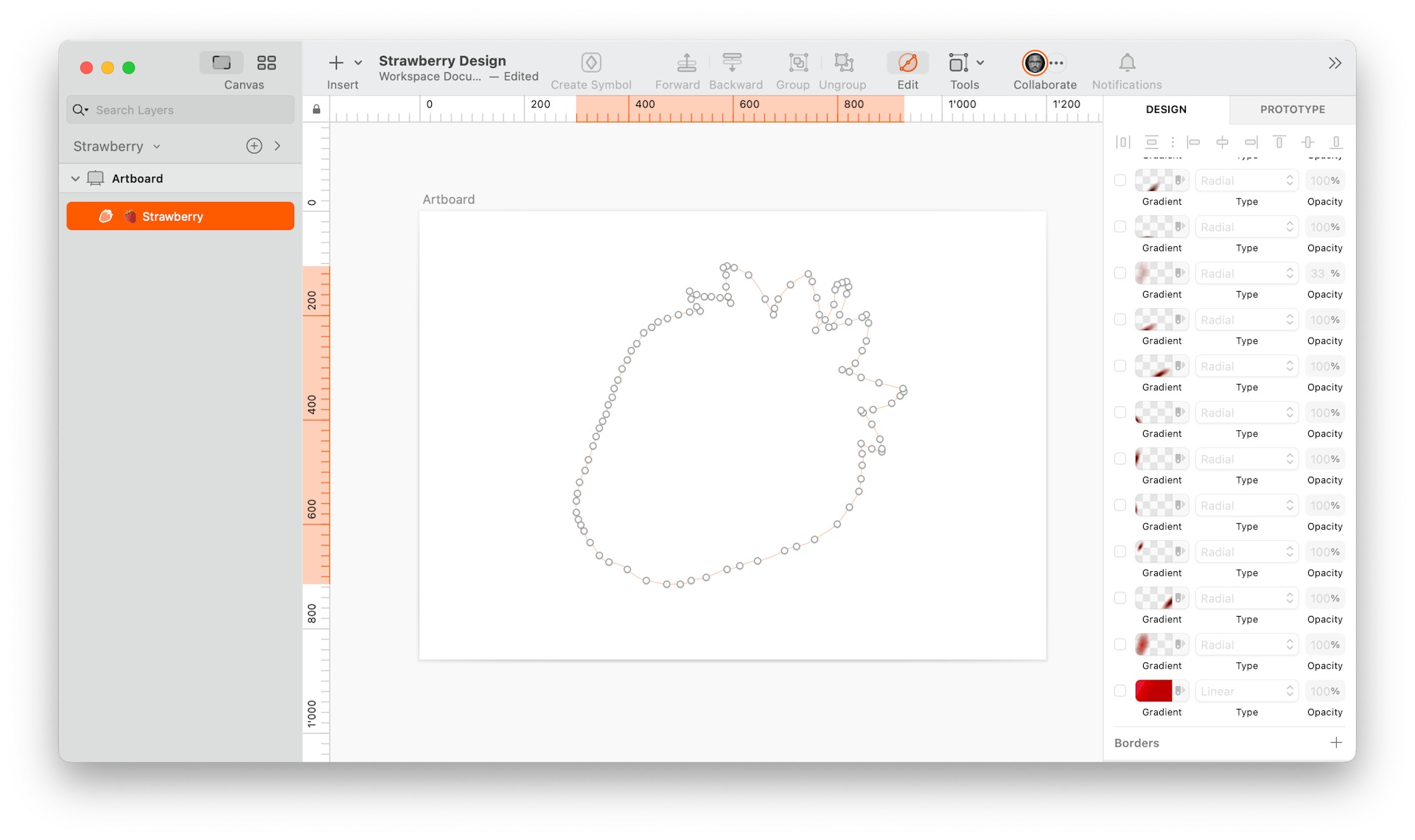1415x840 pixels.
Task: Collapse the Artboard tree item
Action: click(74, 178)
